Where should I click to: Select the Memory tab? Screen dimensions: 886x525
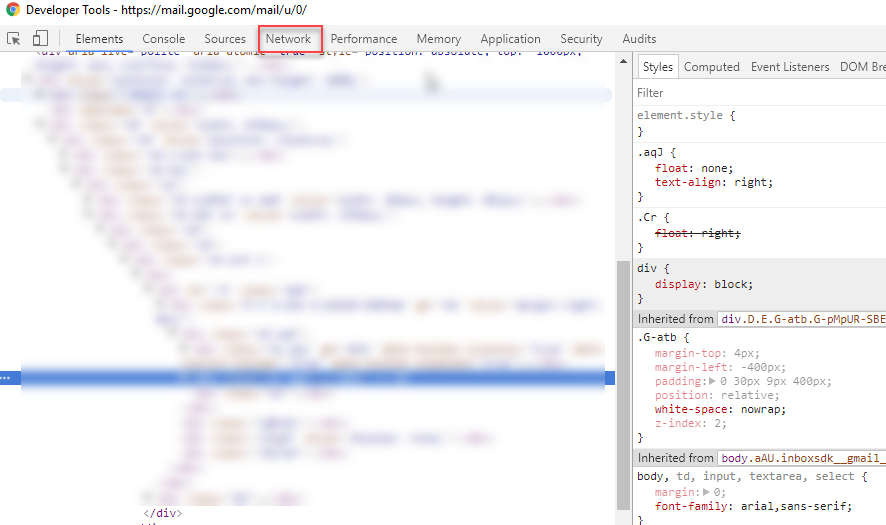click(x=439, y=39)
